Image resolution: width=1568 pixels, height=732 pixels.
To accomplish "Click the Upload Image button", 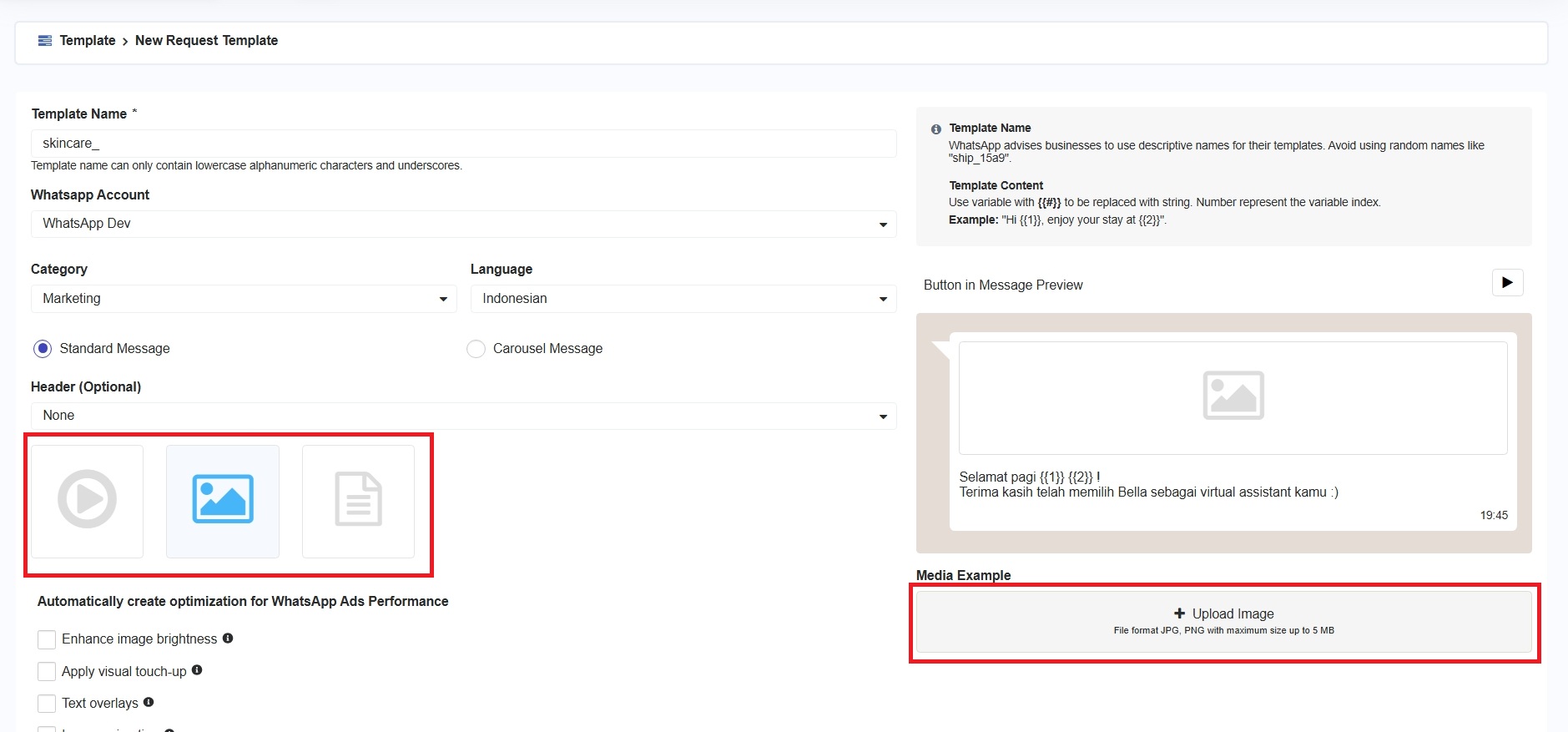I will 1223,622.
